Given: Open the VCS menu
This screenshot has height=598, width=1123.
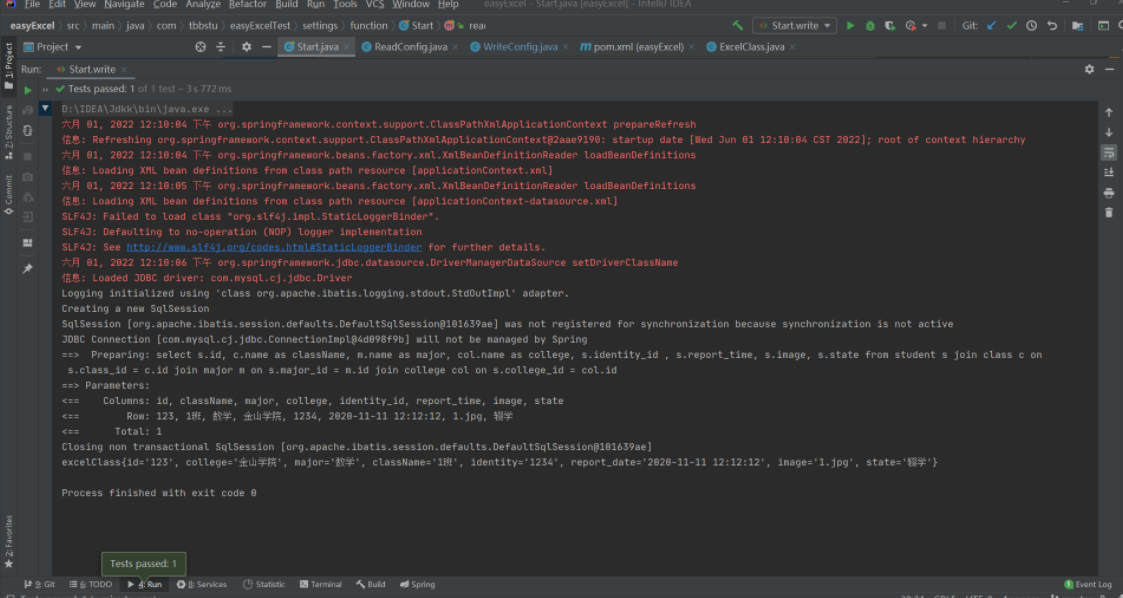Looking at the screenshot, I should coord(375,4).
